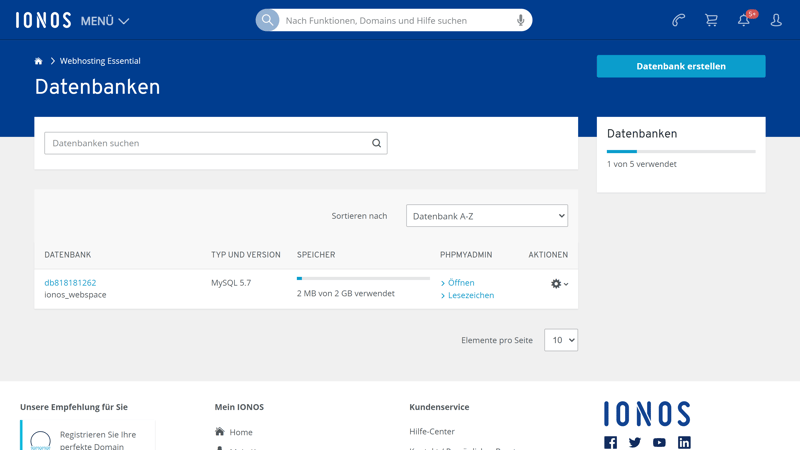
Task: Open the Facebook social icon
Action: click(x=610, y=442)
